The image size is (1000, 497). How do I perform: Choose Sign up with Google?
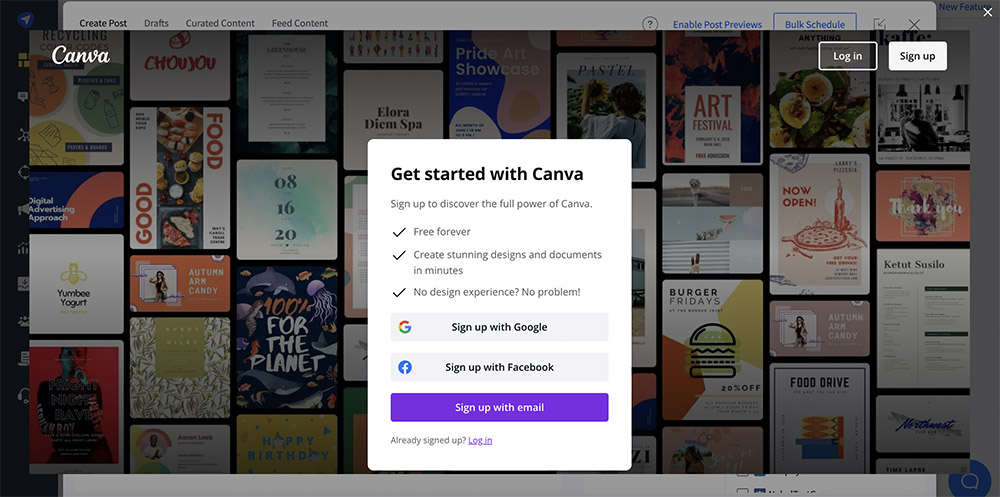pyautogui.click(x=499, y=327)
